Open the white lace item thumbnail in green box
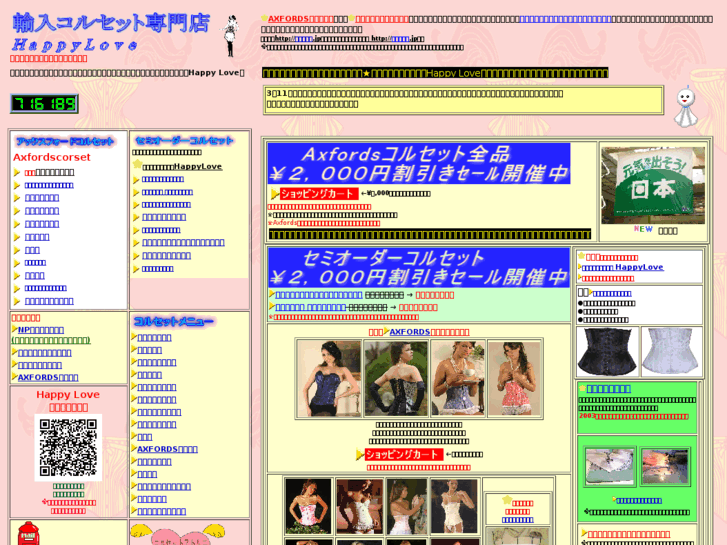Screen dimensions: 727x545 610,466
